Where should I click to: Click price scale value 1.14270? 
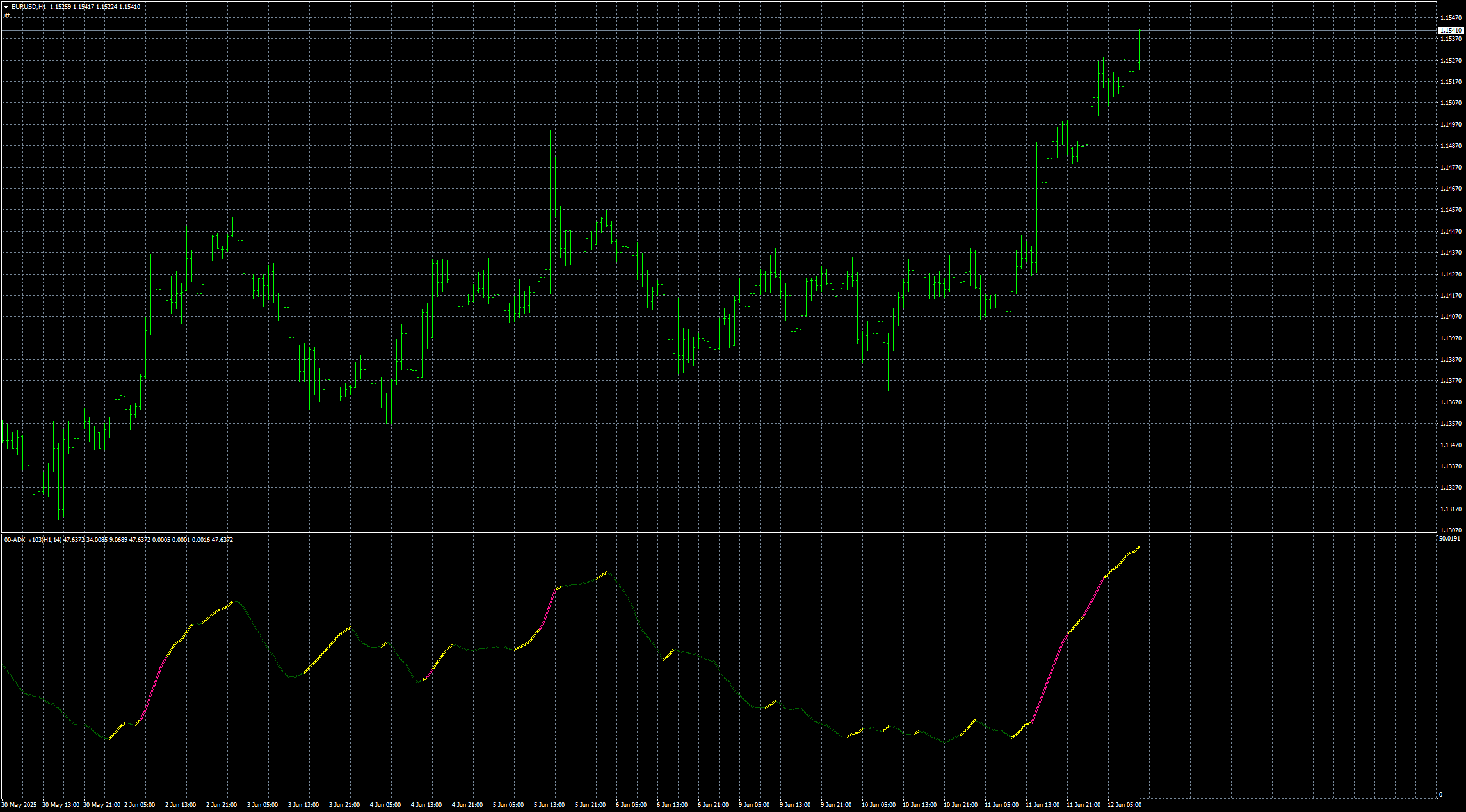click(x=1450, y=275)
